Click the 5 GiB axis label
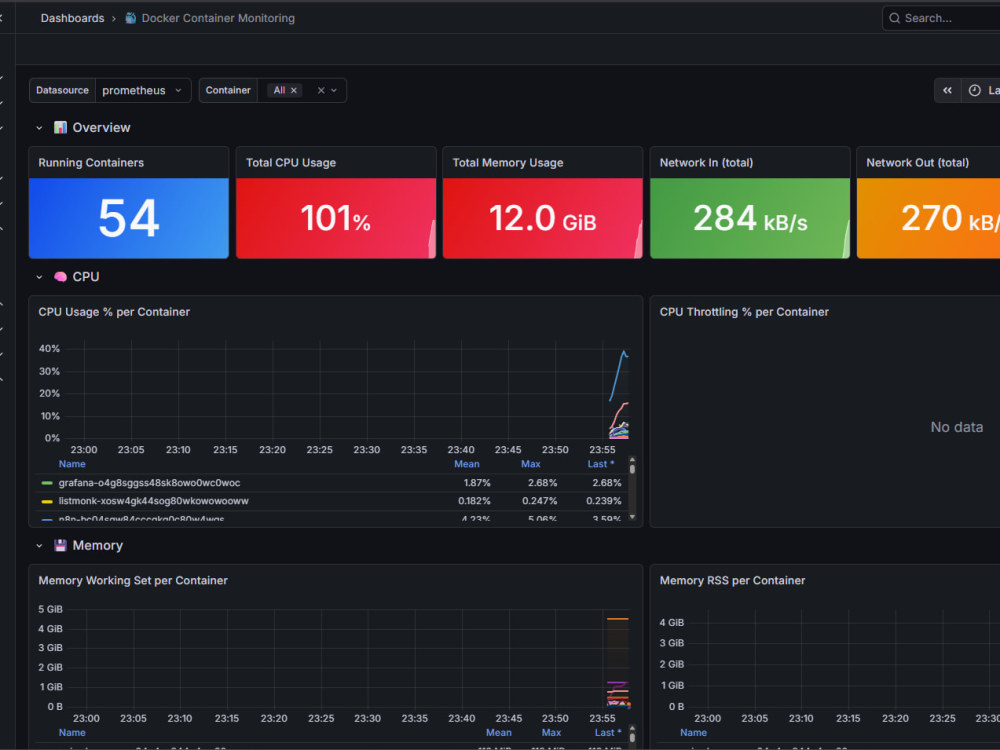The height and width of the screenshot is (750, 1000). [50, 609]
